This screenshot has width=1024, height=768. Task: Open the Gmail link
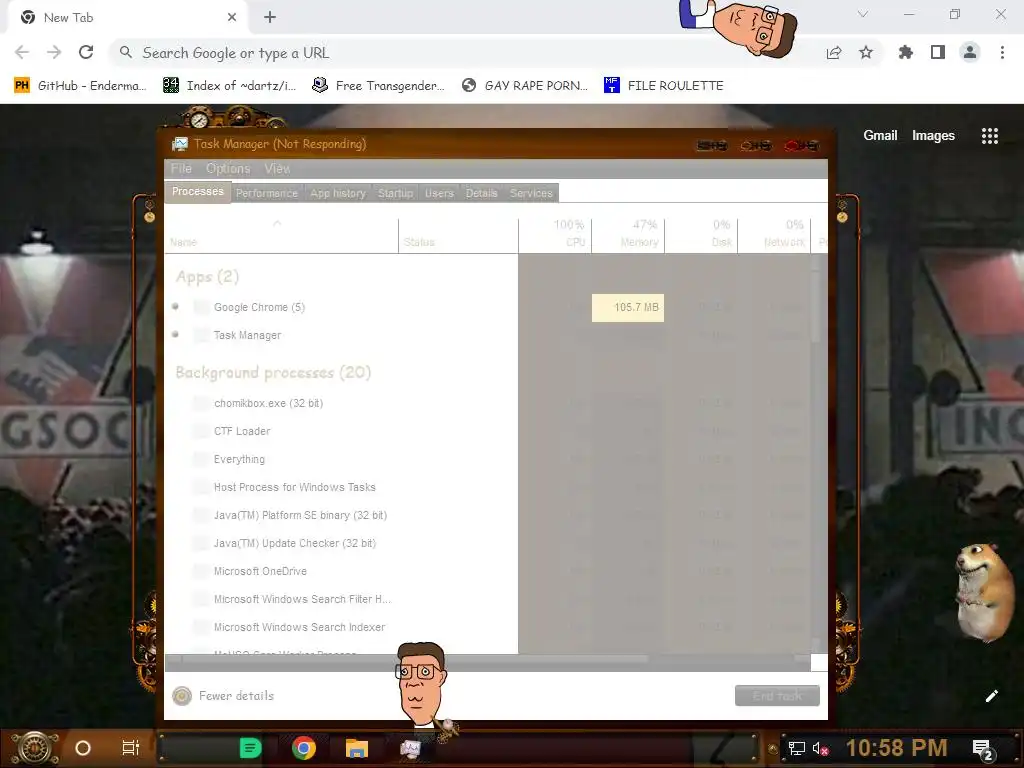[880, 135]
